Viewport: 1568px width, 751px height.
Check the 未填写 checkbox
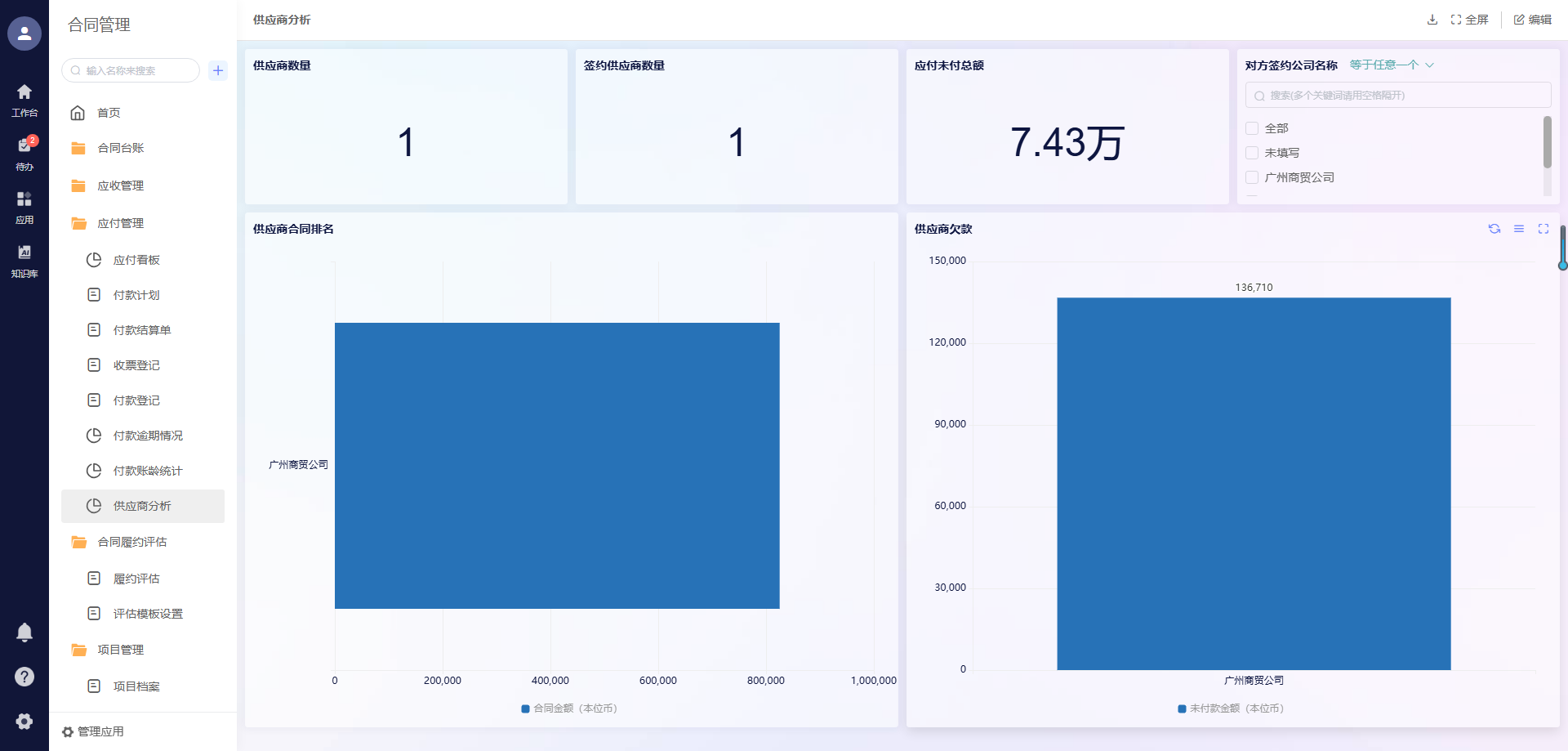1252,153
